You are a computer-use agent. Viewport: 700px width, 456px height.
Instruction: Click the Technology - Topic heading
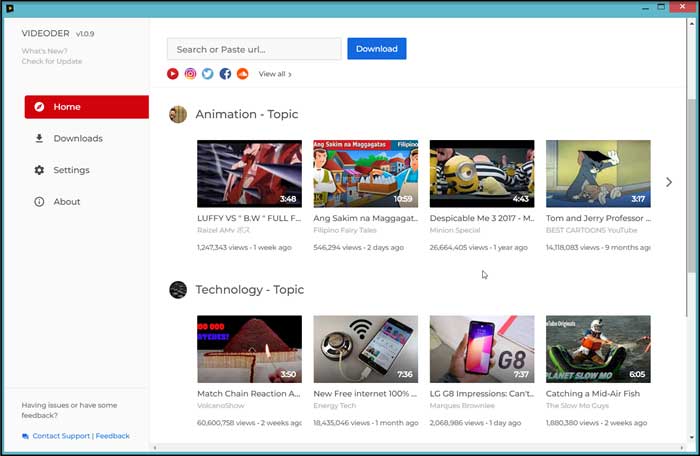click(250, 290)
